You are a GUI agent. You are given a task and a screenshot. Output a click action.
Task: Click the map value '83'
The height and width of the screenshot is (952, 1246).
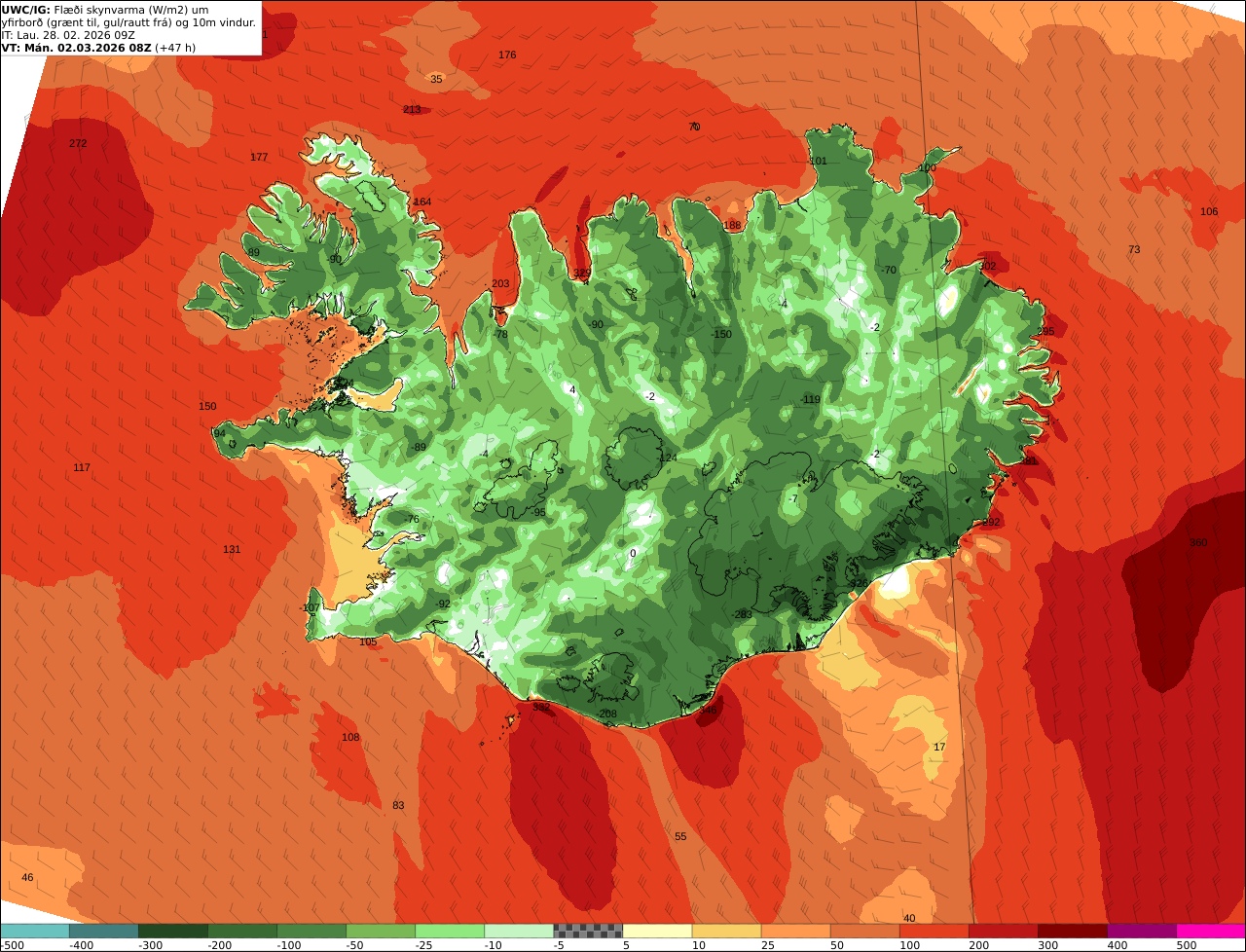(x=398, y=806)
